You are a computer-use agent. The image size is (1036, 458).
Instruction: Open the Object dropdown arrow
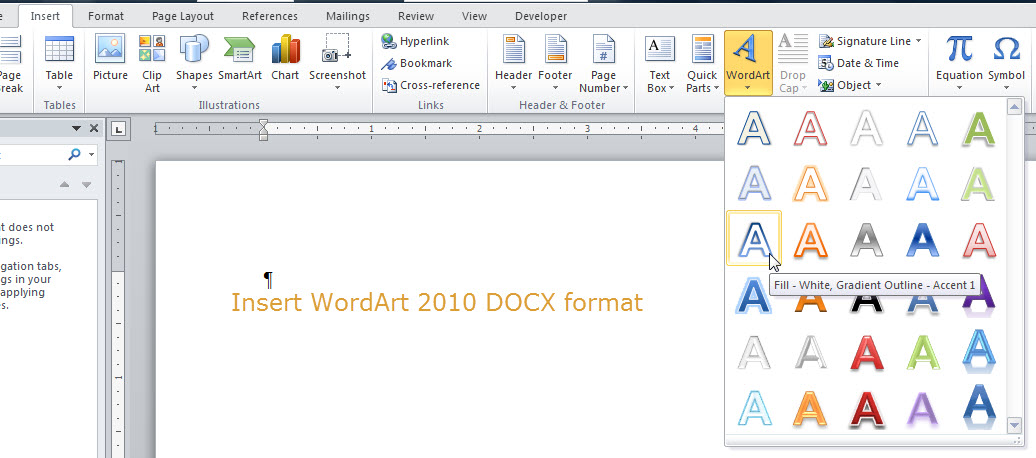pyautogui.click(x=879, y=85)
